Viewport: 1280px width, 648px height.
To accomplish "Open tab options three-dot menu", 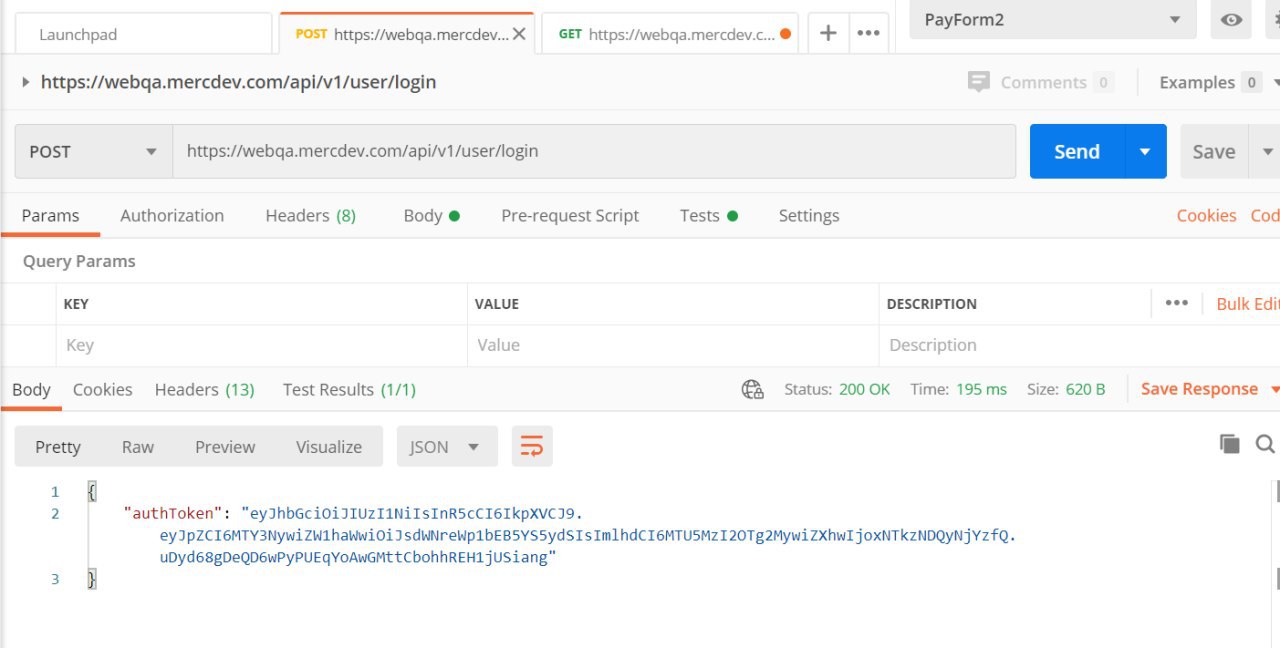I will (x=868, y=33).
